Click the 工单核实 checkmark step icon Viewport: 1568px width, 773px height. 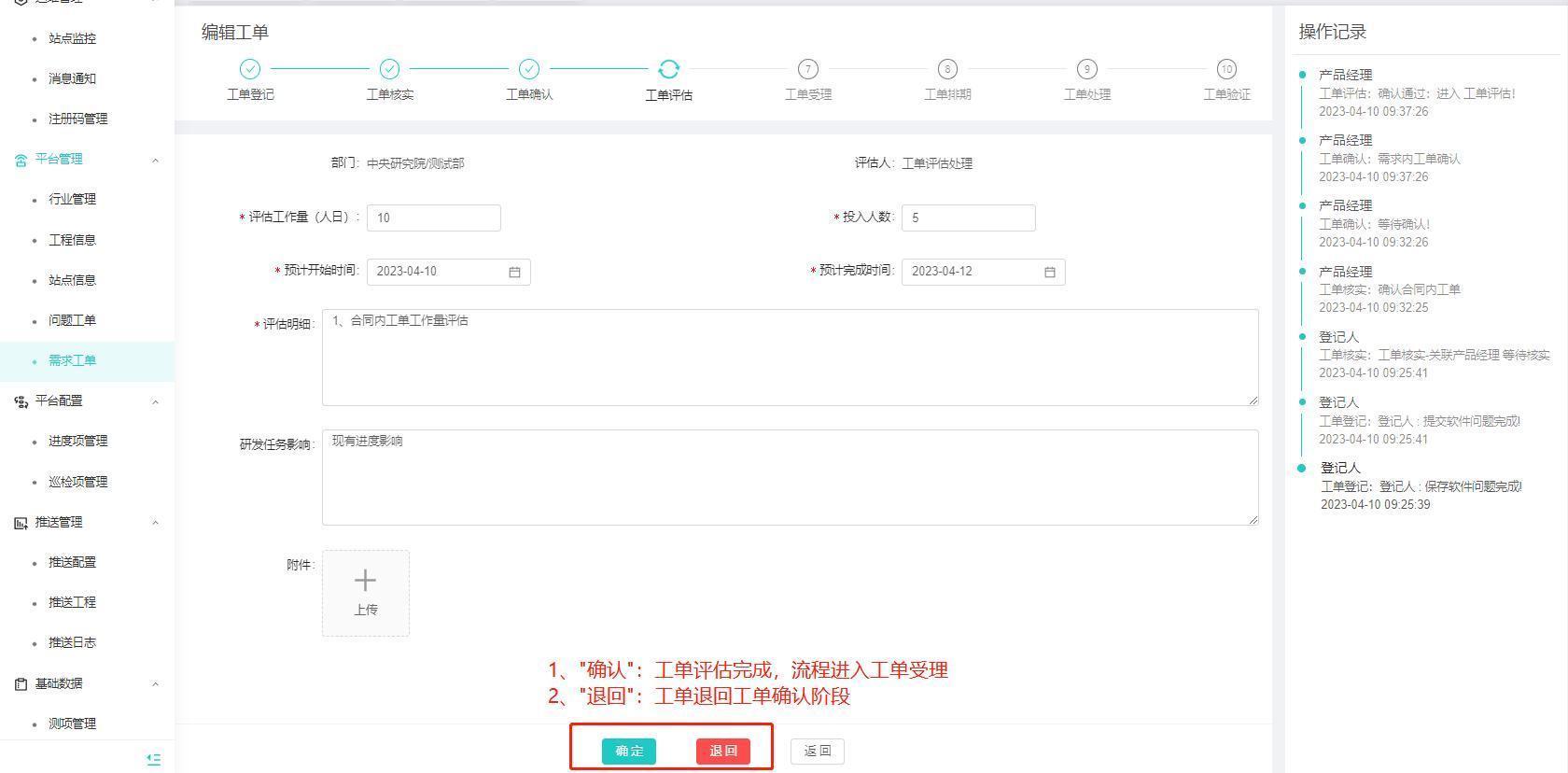pos(389,69)
